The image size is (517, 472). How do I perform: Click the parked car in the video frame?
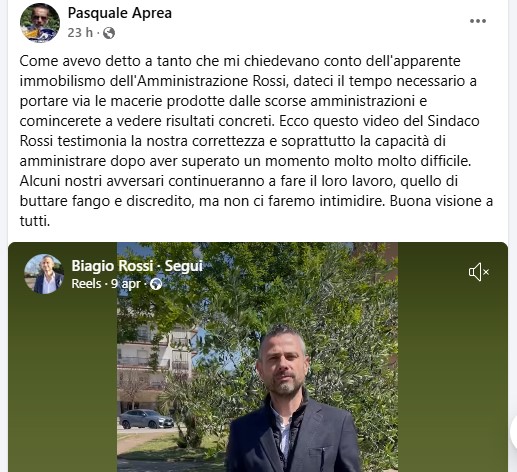pyautogui.click(x=147, y=419)
